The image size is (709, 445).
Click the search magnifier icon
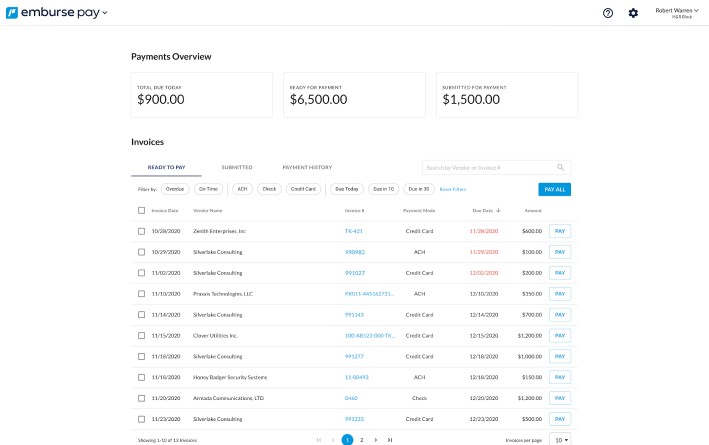pos(560,167)
